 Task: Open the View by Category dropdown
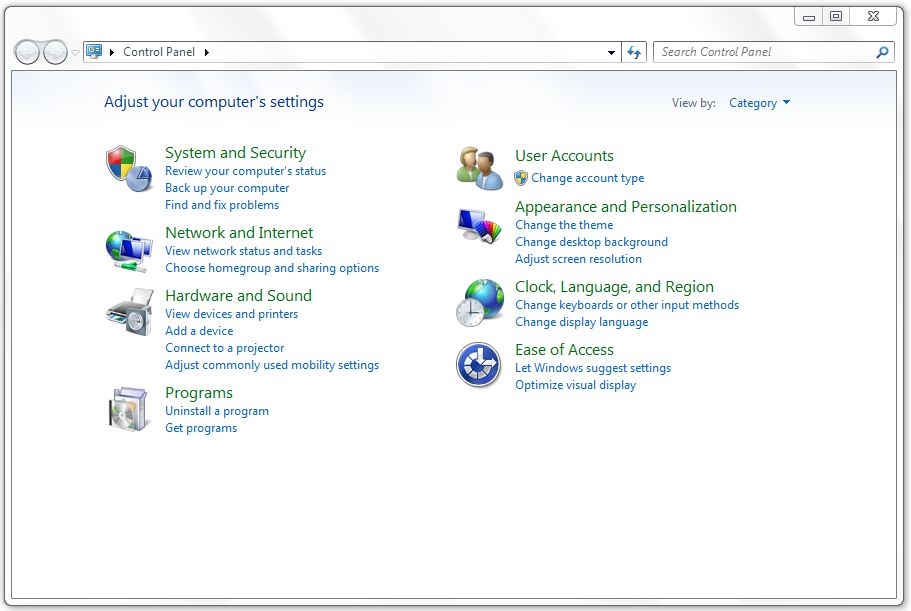click(x=759, y=103)
